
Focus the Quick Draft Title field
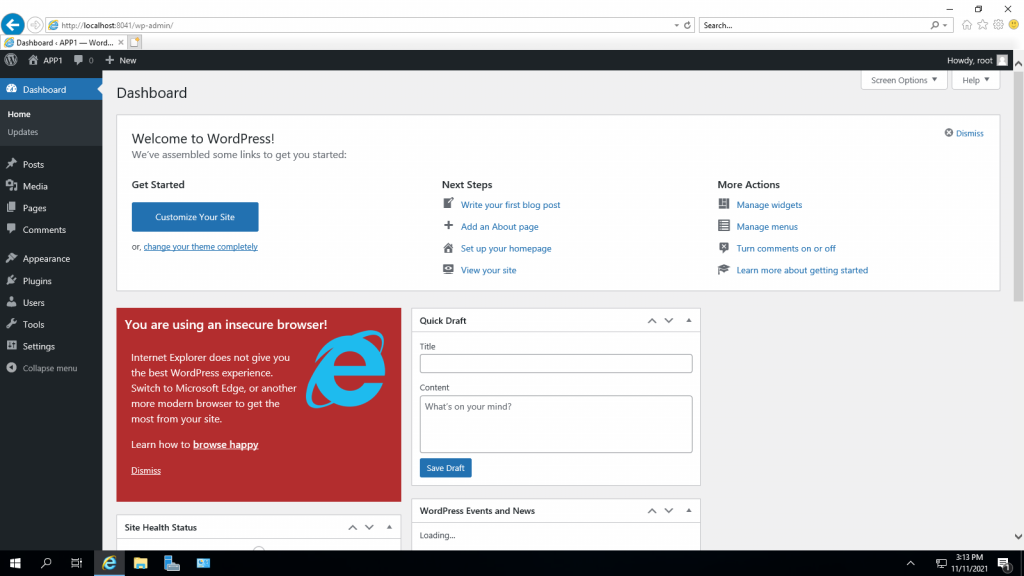556,364
